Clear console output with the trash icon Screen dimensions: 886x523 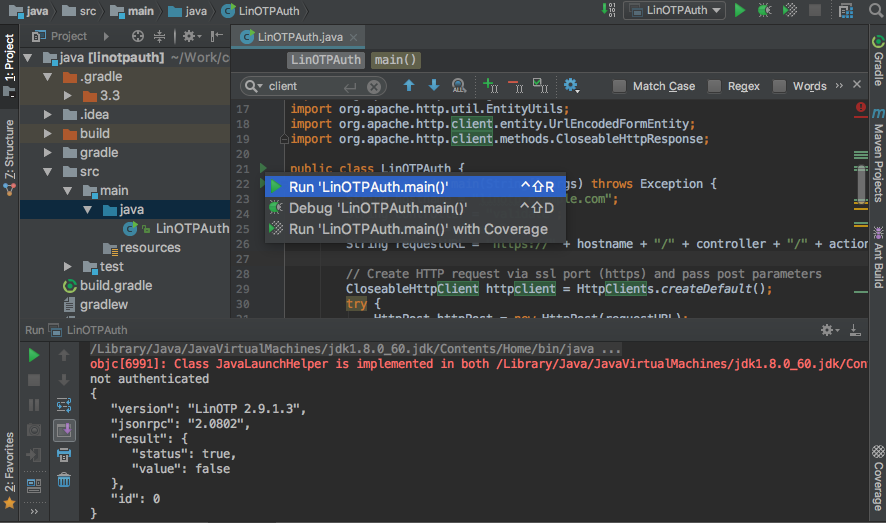[64, 481]
